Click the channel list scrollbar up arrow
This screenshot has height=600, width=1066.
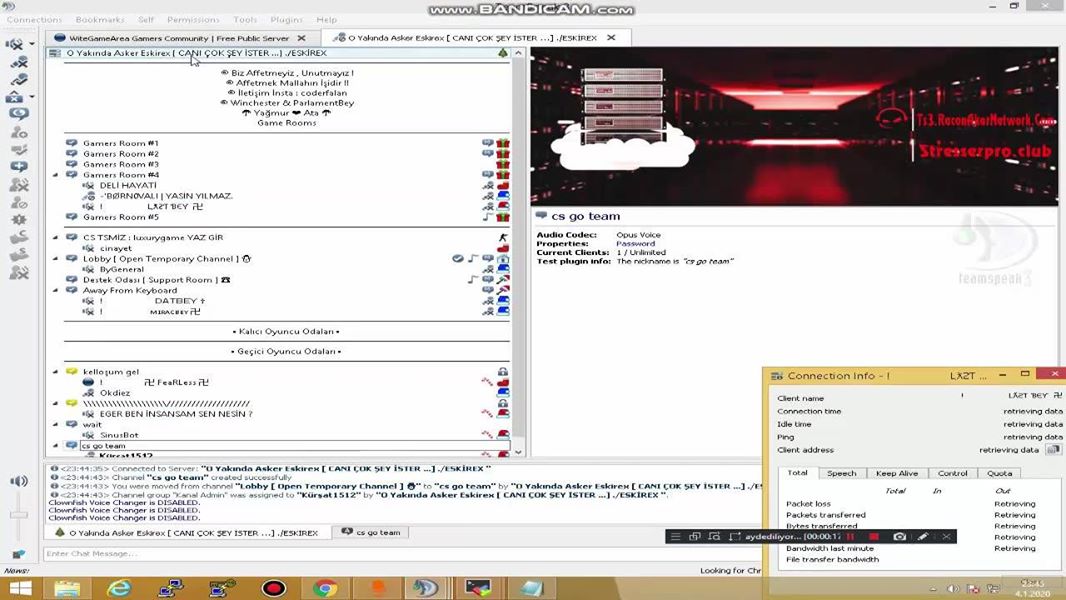519,53
